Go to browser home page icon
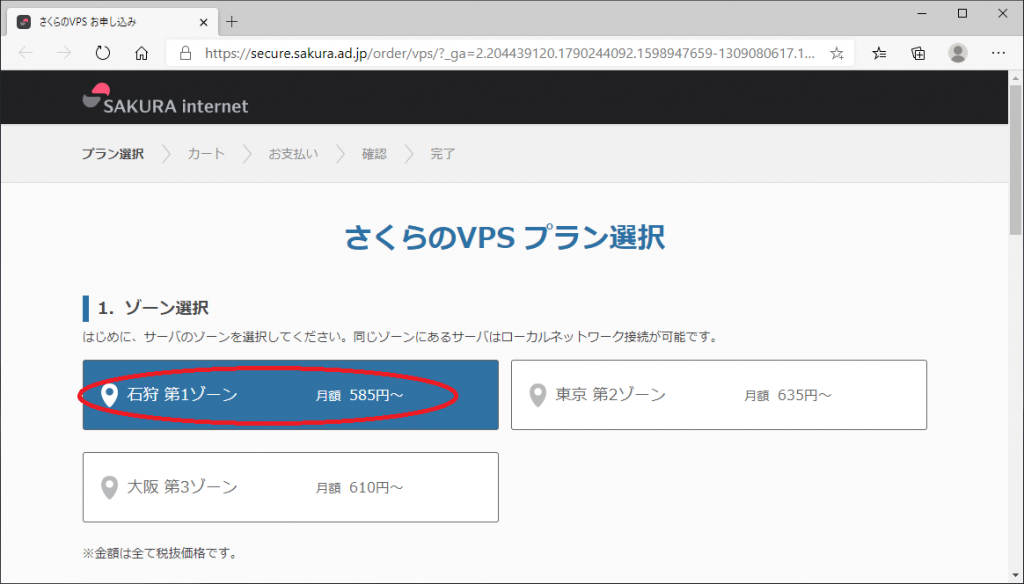This screenshot has height=584, width=1024. click(x=142, y=53)
